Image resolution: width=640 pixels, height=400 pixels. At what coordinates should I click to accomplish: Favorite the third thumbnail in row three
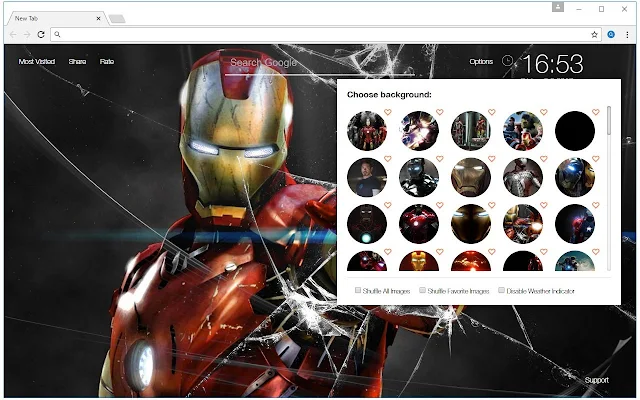[492, 205]
